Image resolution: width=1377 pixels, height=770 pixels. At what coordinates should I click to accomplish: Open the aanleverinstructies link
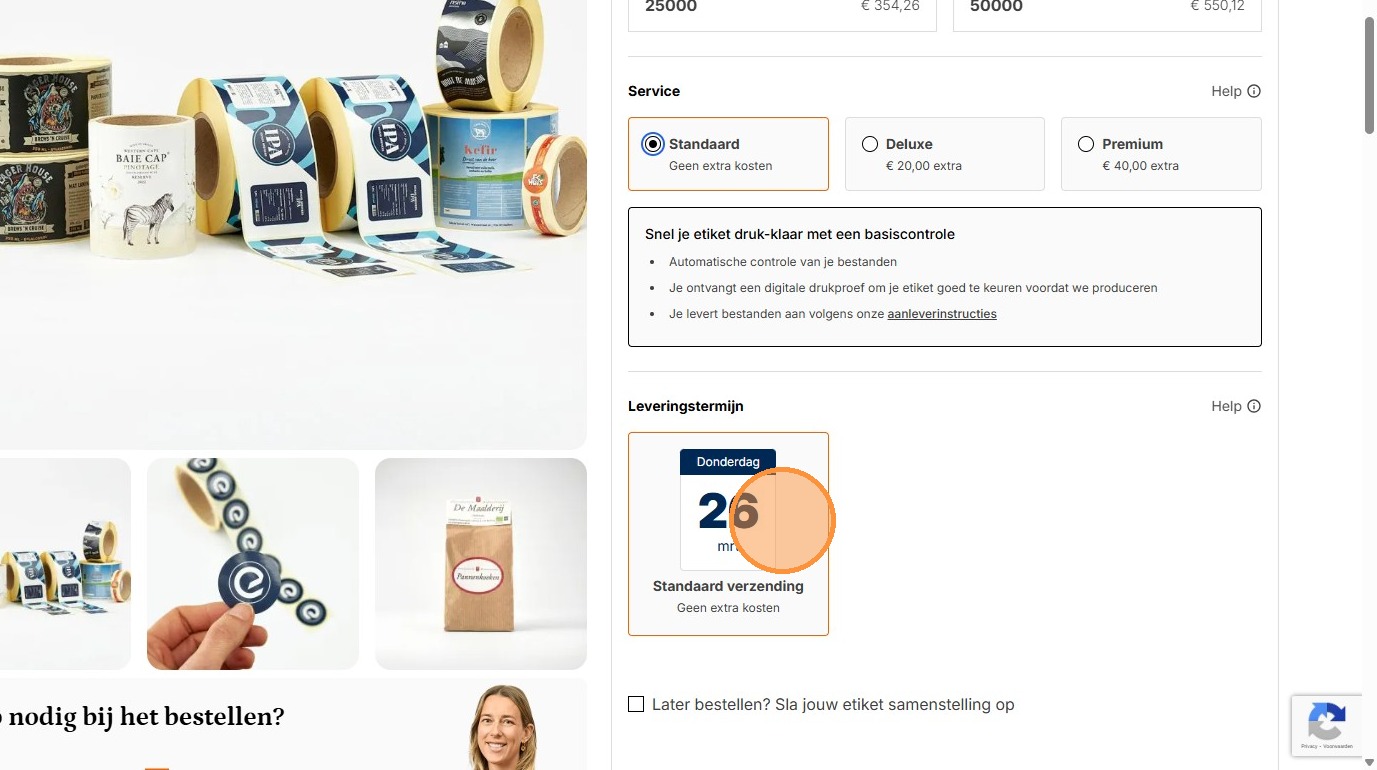point(942,314)
